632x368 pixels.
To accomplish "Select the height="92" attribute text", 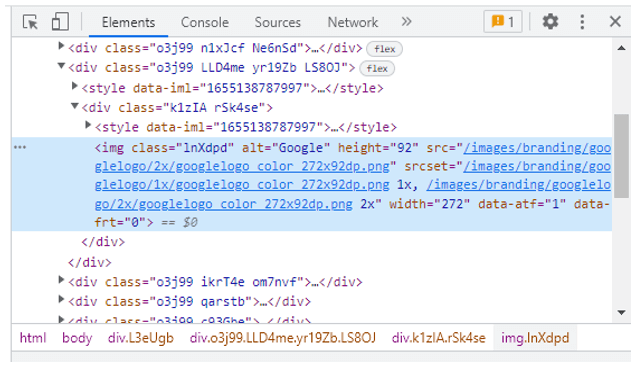I will click(x=378, y=148).
